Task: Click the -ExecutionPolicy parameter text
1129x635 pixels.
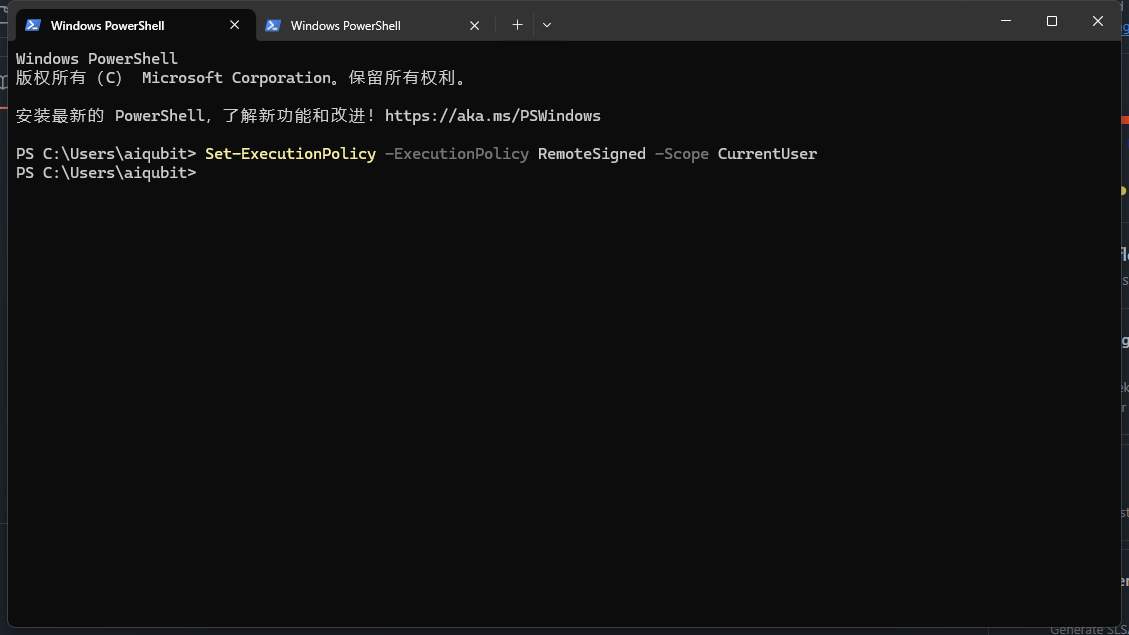Action: pos(456,154)
